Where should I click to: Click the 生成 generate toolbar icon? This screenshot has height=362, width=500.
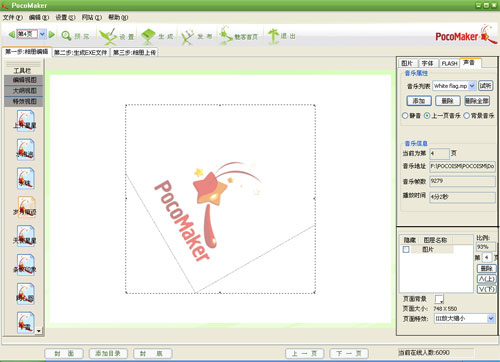(x=148, y=36)
